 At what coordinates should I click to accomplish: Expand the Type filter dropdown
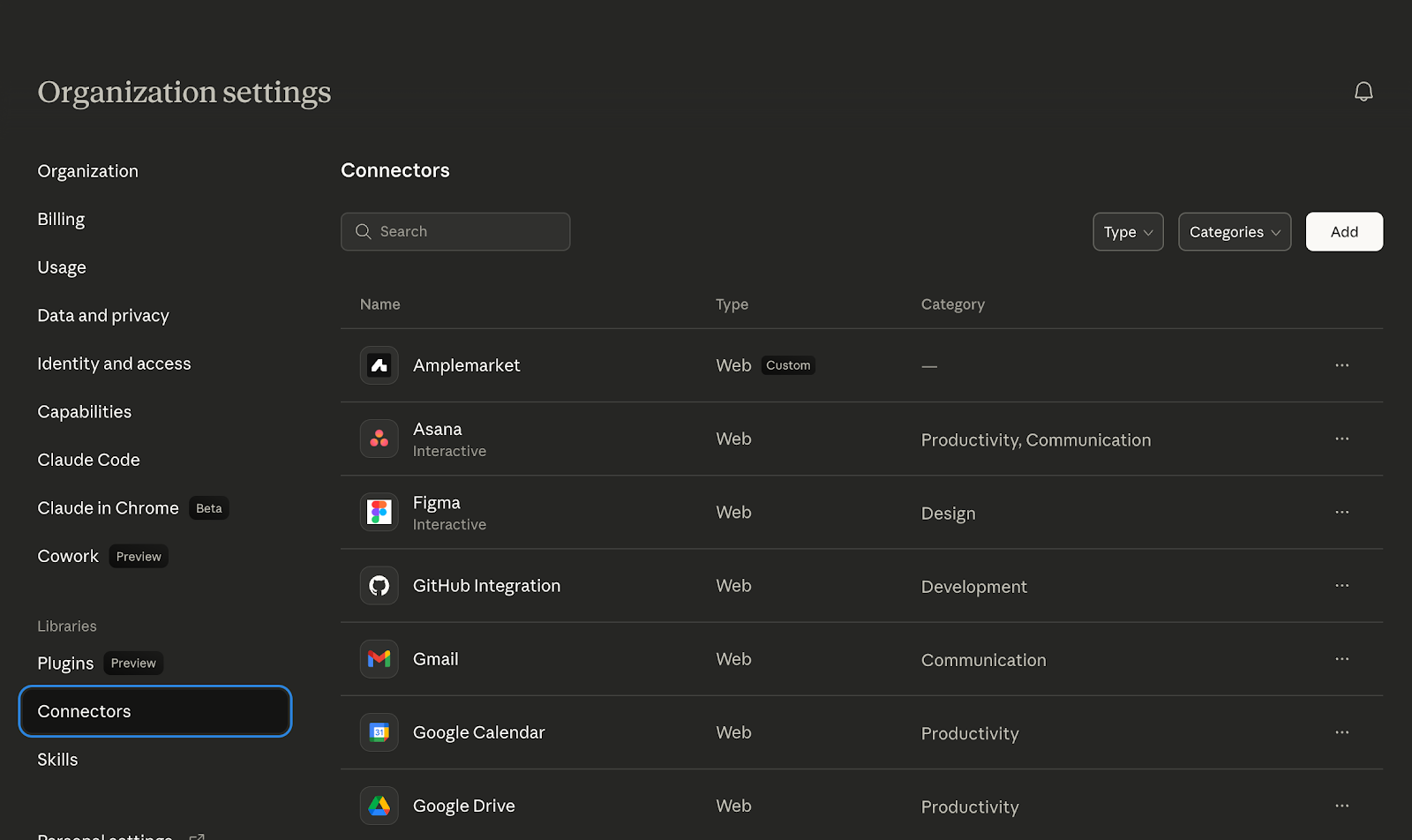point(1128,232)
